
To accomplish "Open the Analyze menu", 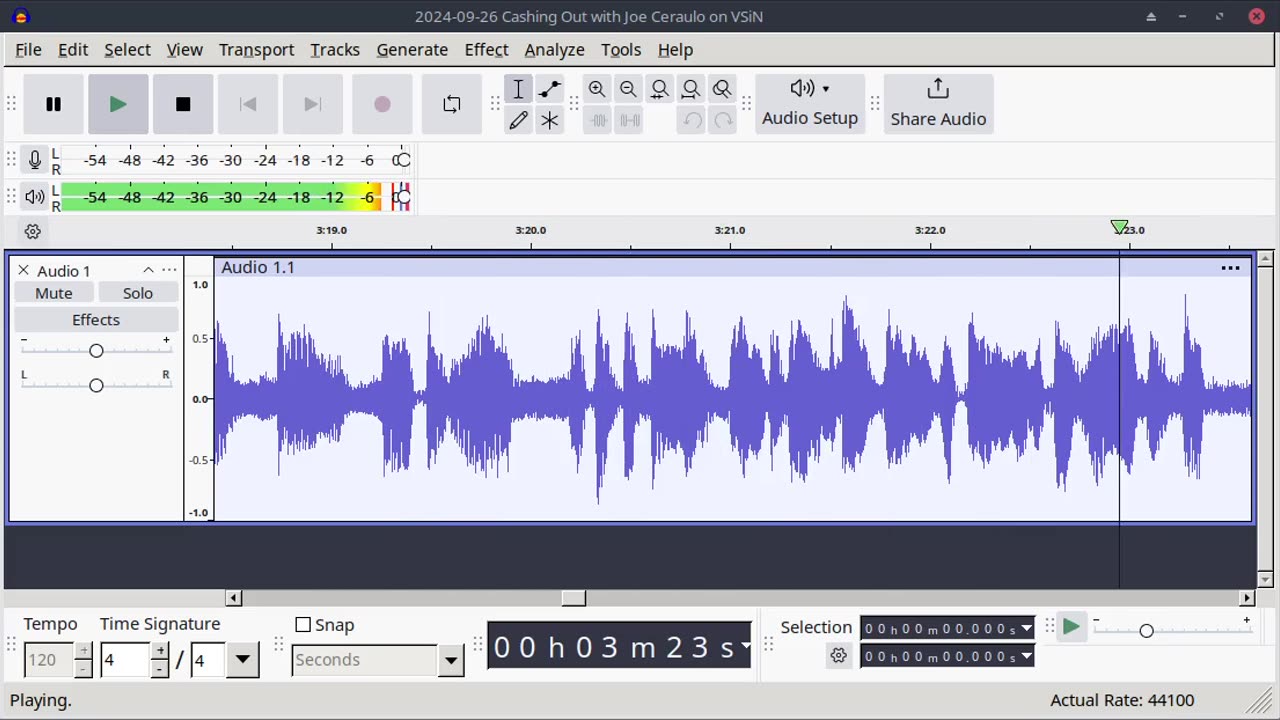I will coord(554,49).
